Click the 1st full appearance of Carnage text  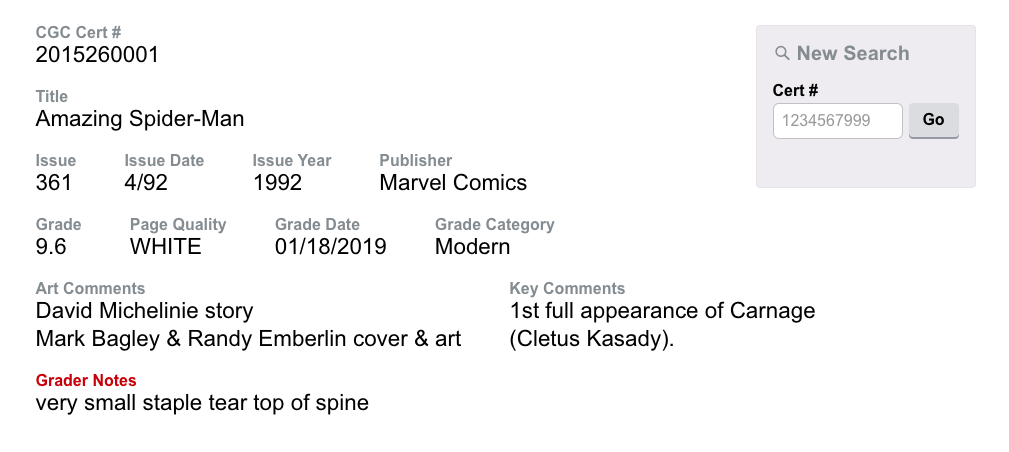tap(662, 311)
